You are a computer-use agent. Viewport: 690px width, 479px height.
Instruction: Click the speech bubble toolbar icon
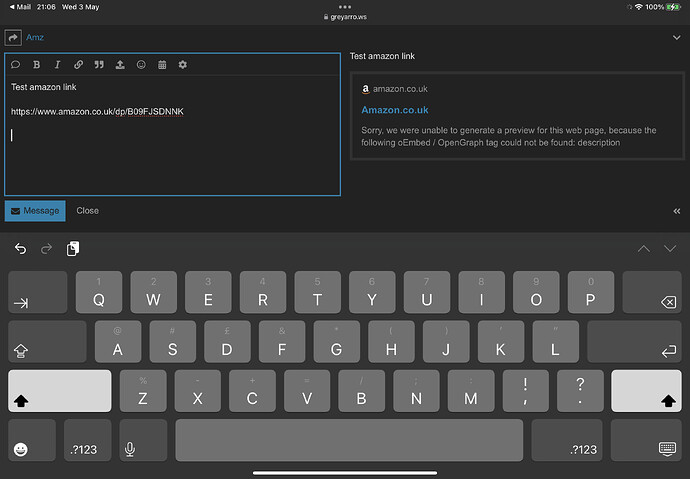point(15,65)
